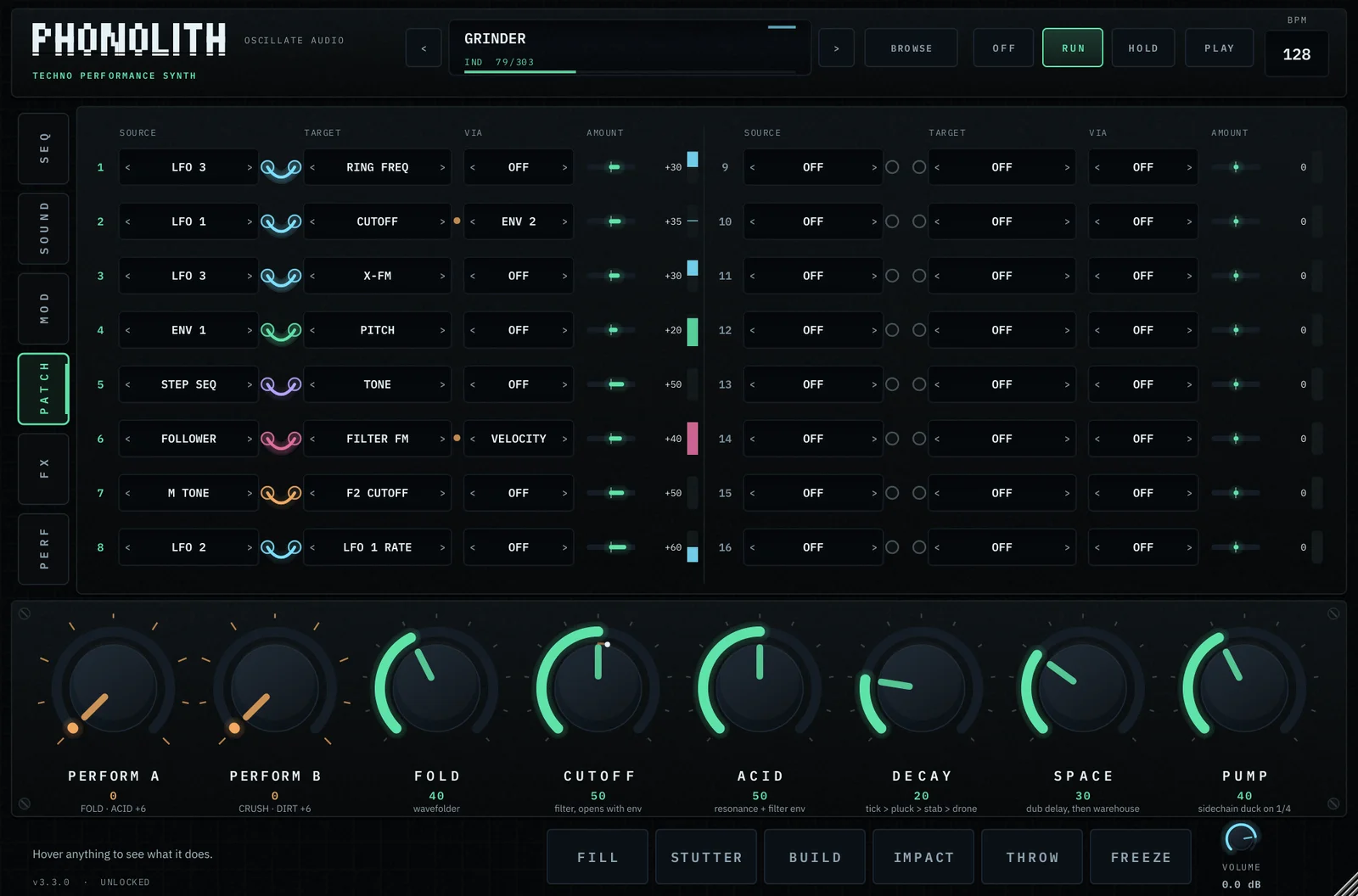The image size is (1358, 896).
Task: Open the preset BROWSE button
Action: (x=911, y=48)
